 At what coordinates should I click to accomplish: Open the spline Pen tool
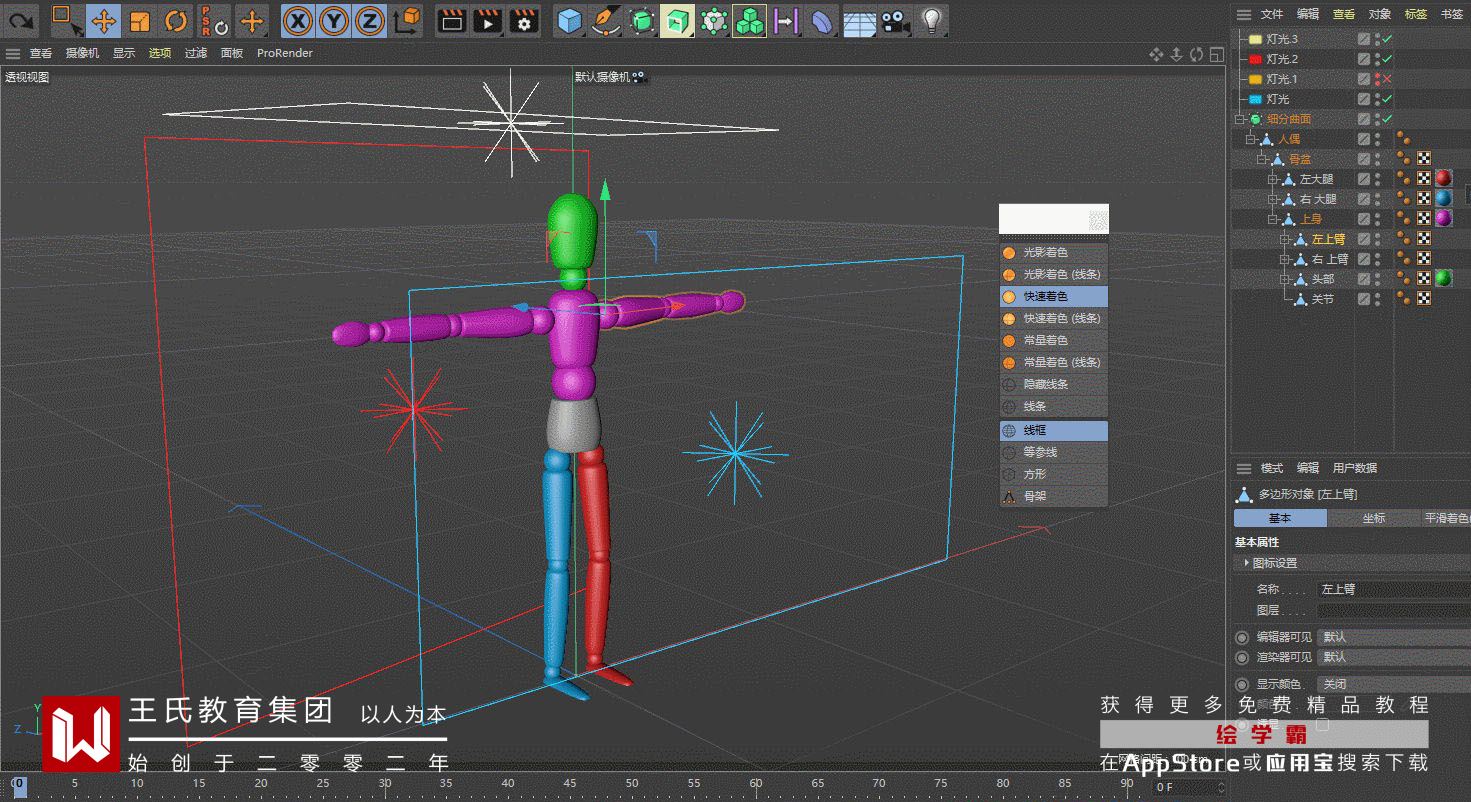pyautogui.click(x=606, y=20)
